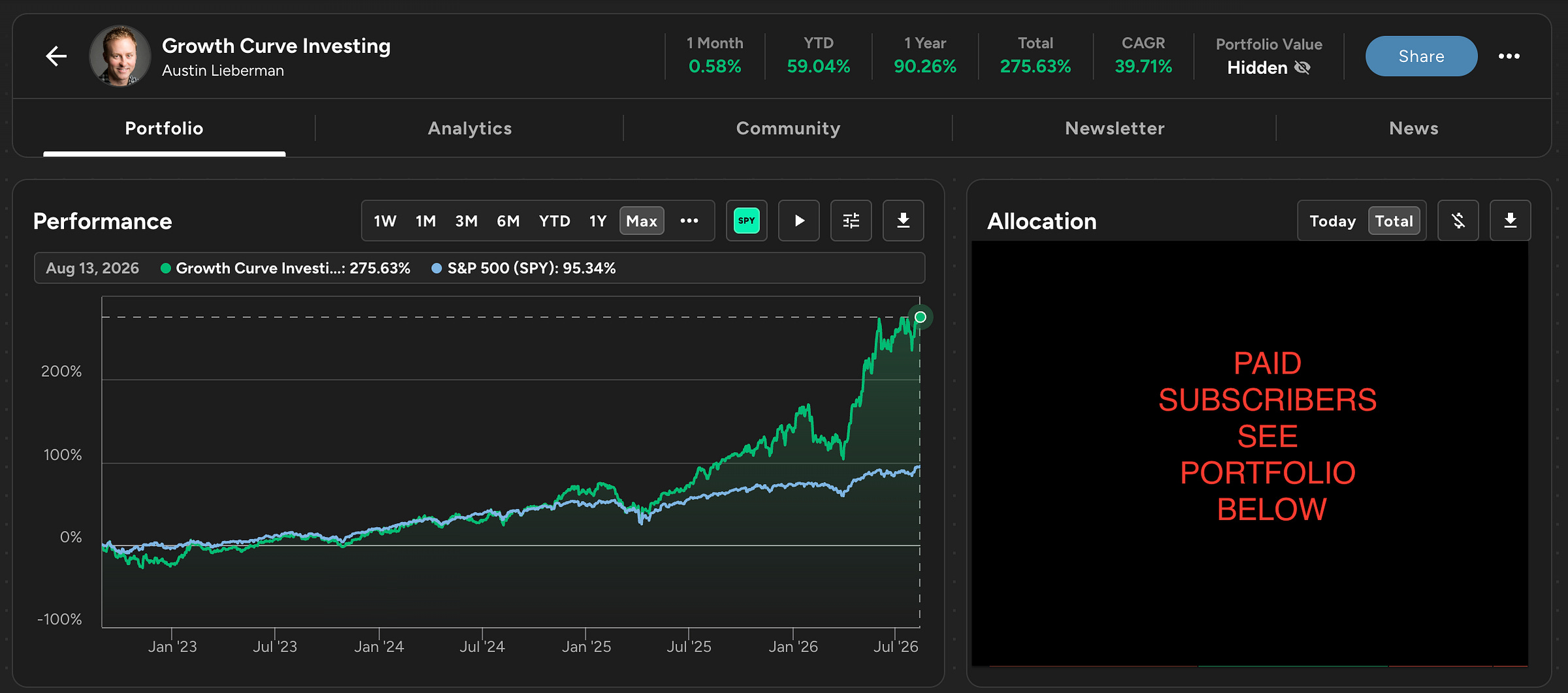Viewport: 1568px width, 693px height.
Task: Click the 1 Month 0.58% stat
Action: tap(715, 56)
